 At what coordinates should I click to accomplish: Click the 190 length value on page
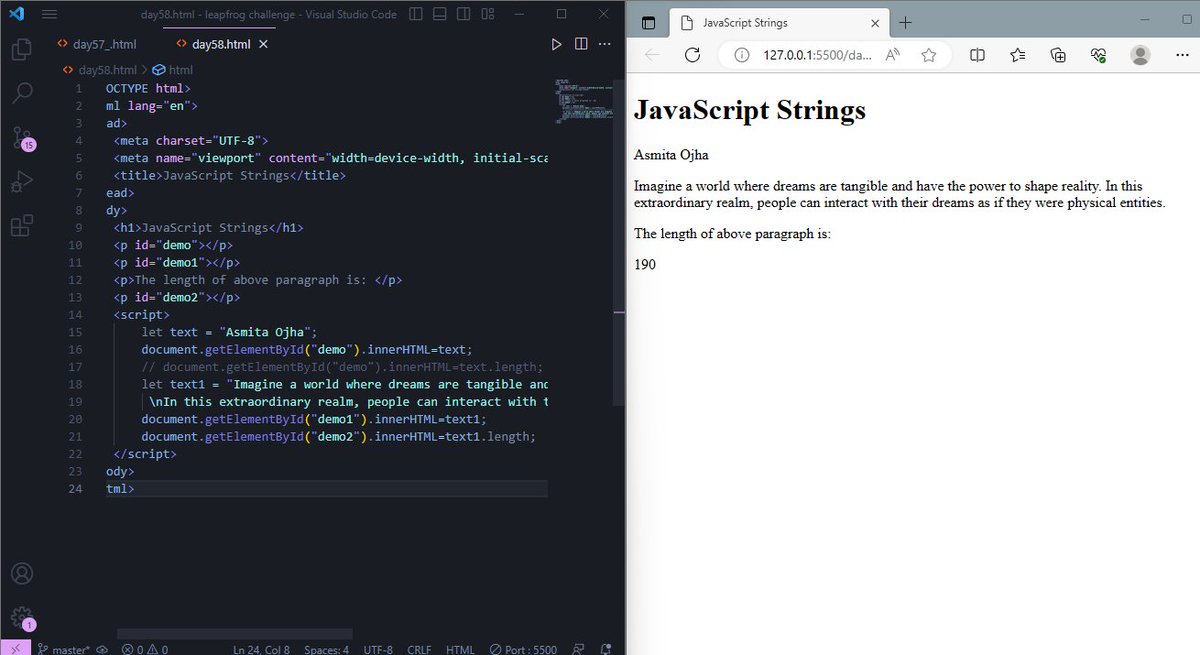pyautogui.click(x=645, y=265)
